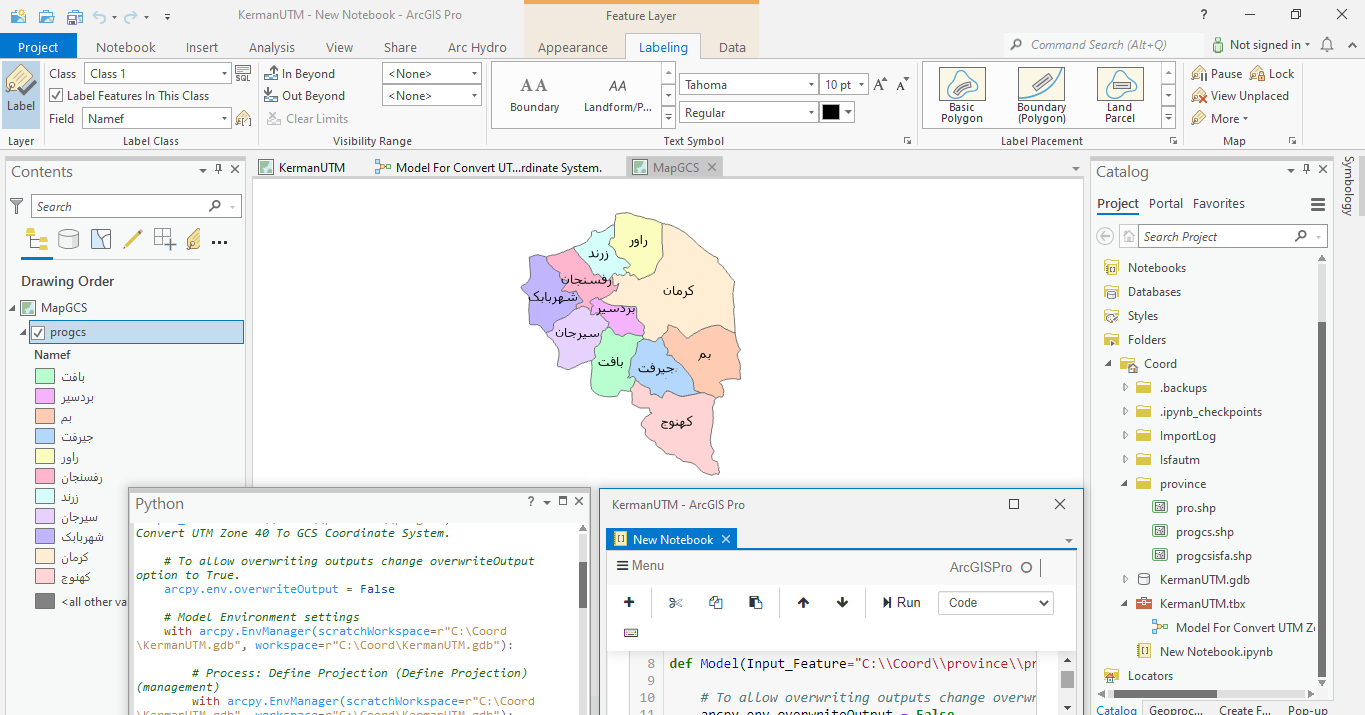Open the Analysis ribbon tab

coord(272,47)
